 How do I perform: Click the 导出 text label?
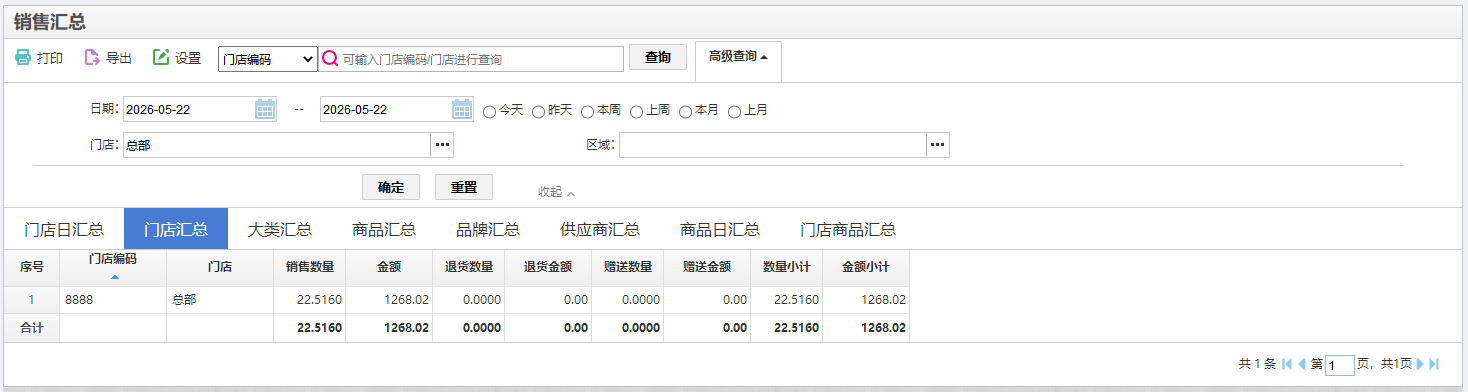119,59
